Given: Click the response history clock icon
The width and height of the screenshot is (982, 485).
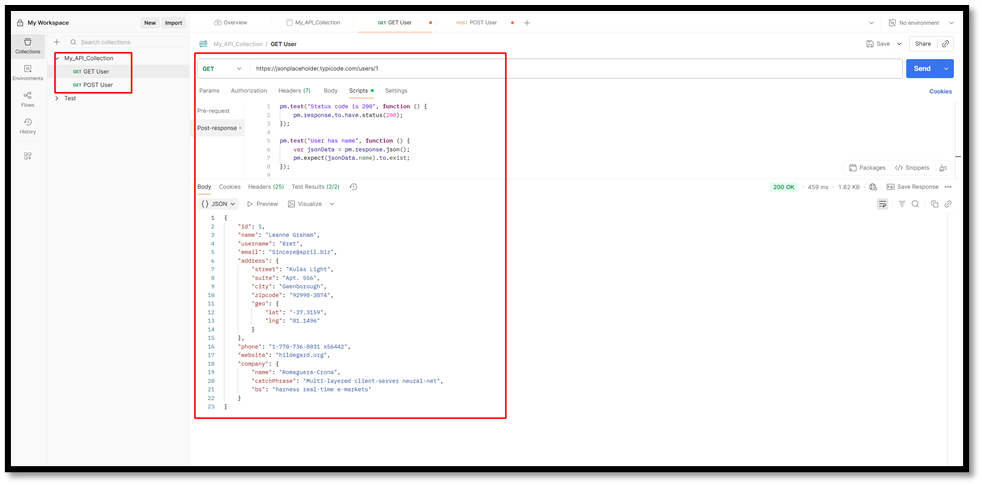Looking at the screenshot, I should 353,187.
